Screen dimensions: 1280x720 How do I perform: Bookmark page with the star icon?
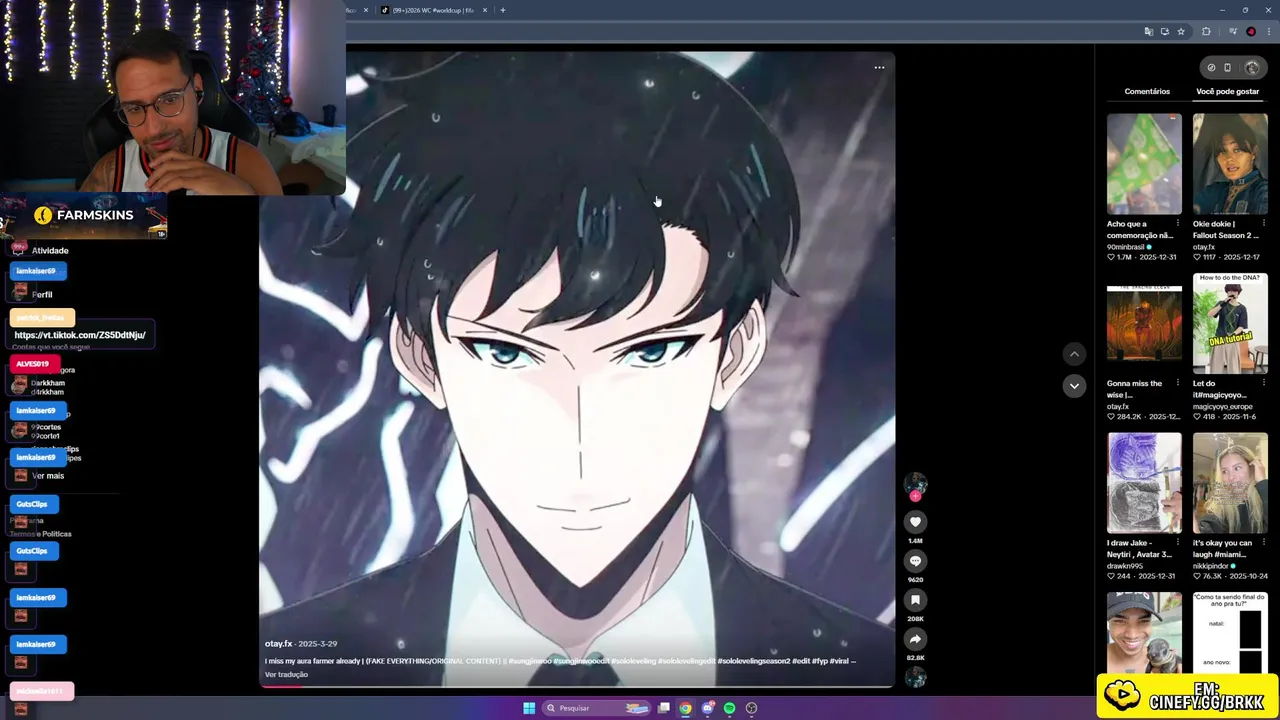(x=1181, y=32)
